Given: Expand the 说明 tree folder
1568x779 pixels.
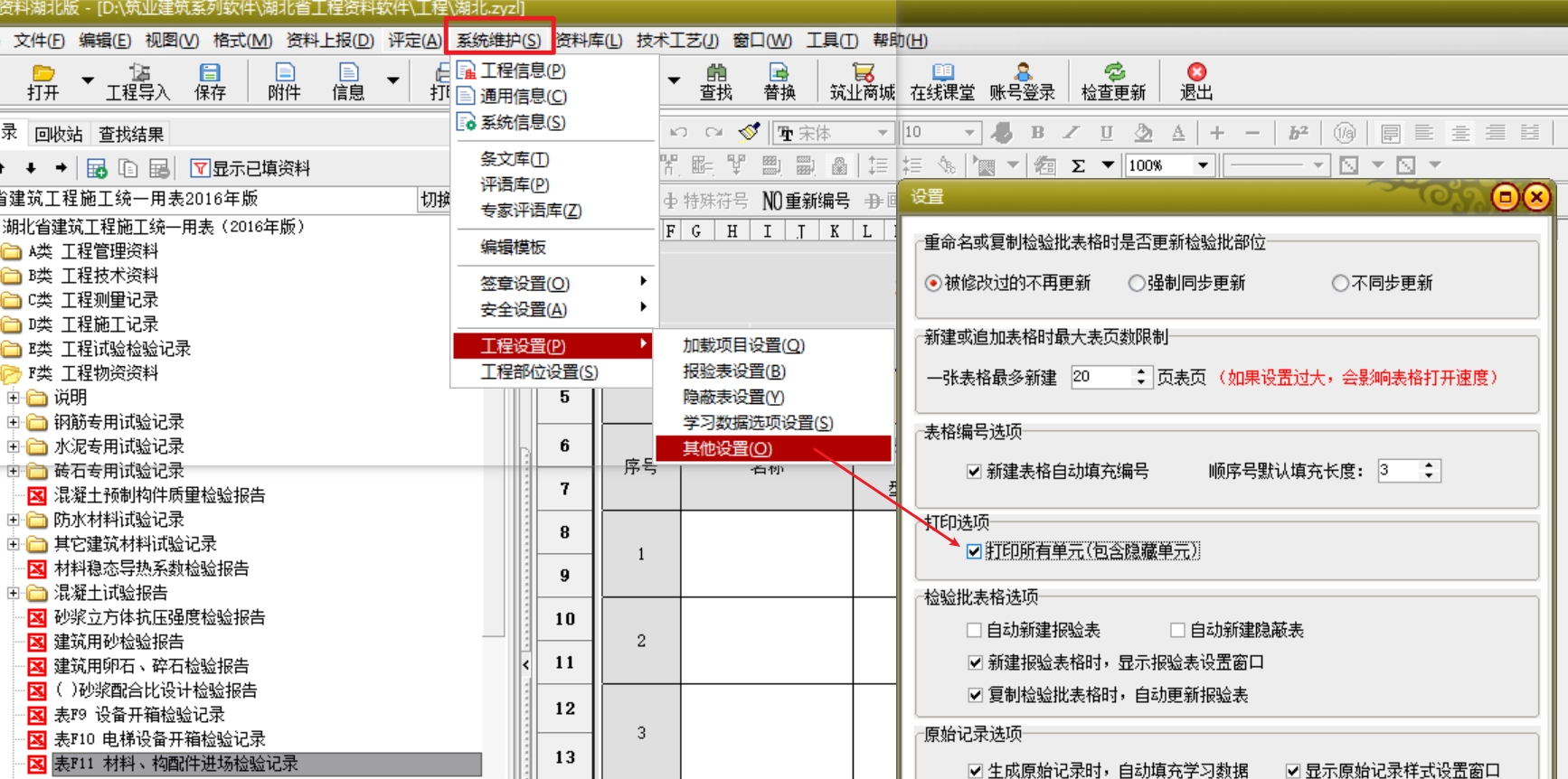Looking at the screenshot, I should coord(13,398).
